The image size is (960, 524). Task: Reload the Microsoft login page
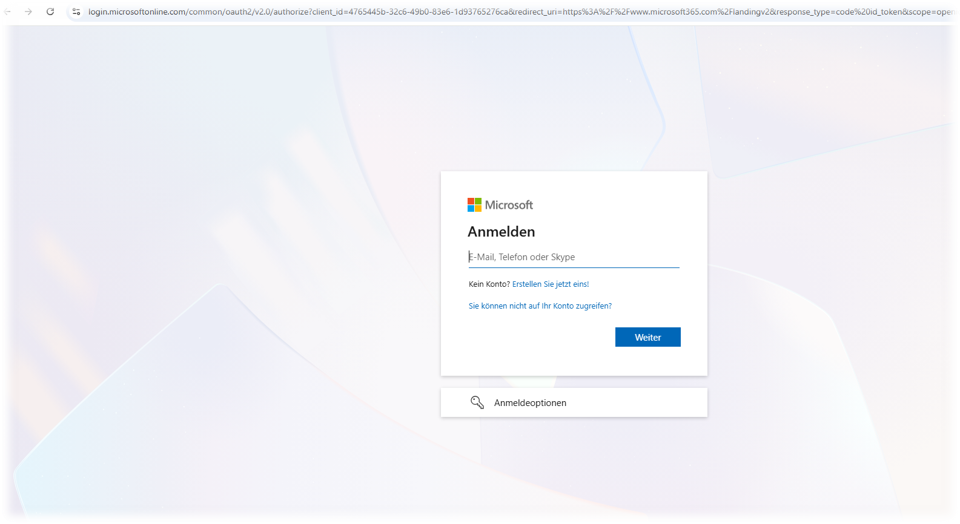[x=50, y=11]
